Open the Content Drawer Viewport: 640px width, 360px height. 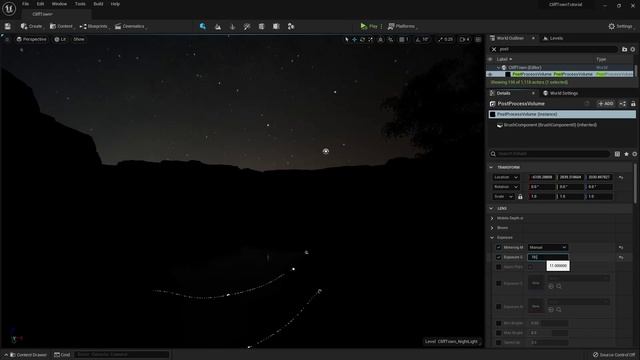click(x=28, y=355)
